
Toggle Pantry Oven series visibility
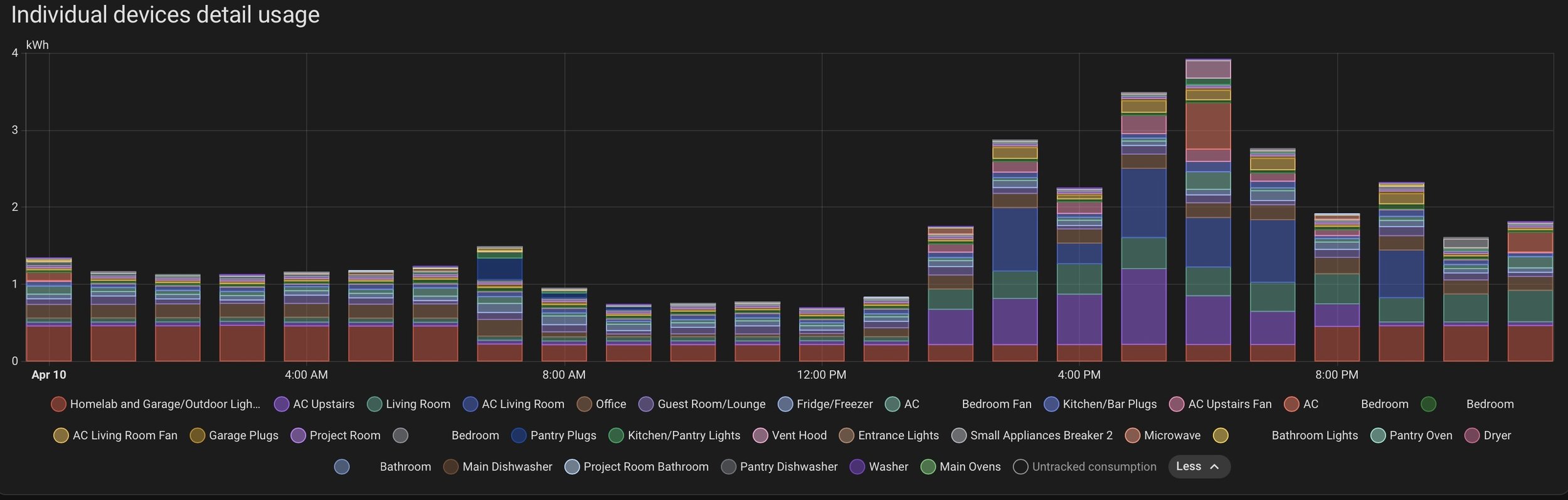[1411, 435]
